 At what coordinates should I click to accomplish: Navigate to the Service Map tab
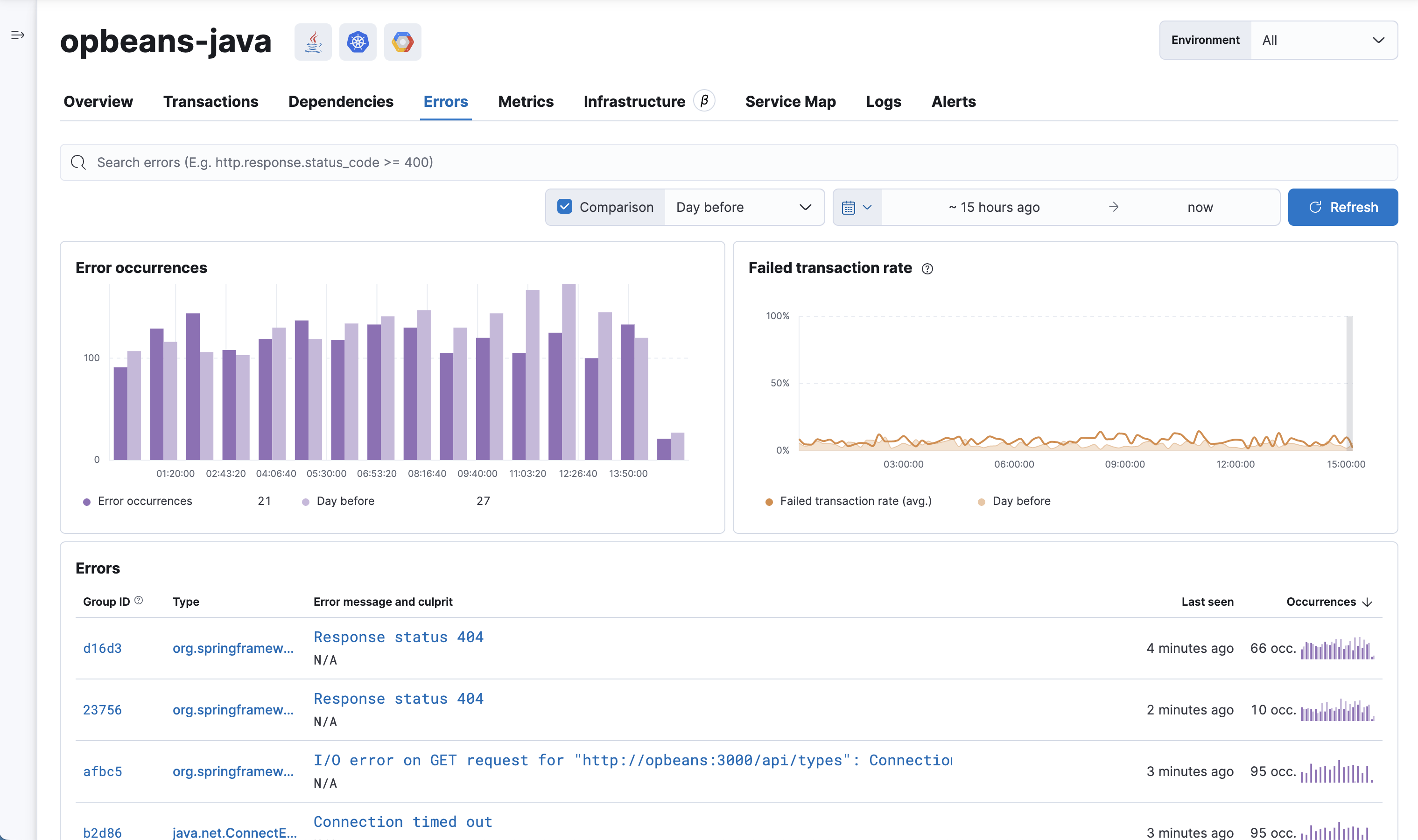coord(791,101)
